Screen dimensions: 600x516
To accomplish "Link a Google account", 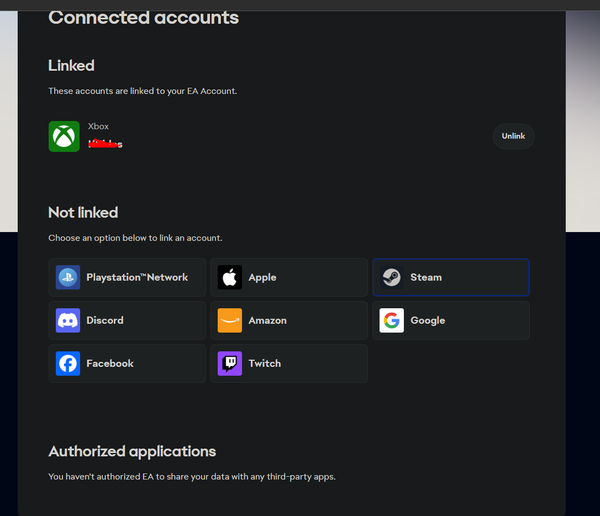I will (x=451, y=320).
